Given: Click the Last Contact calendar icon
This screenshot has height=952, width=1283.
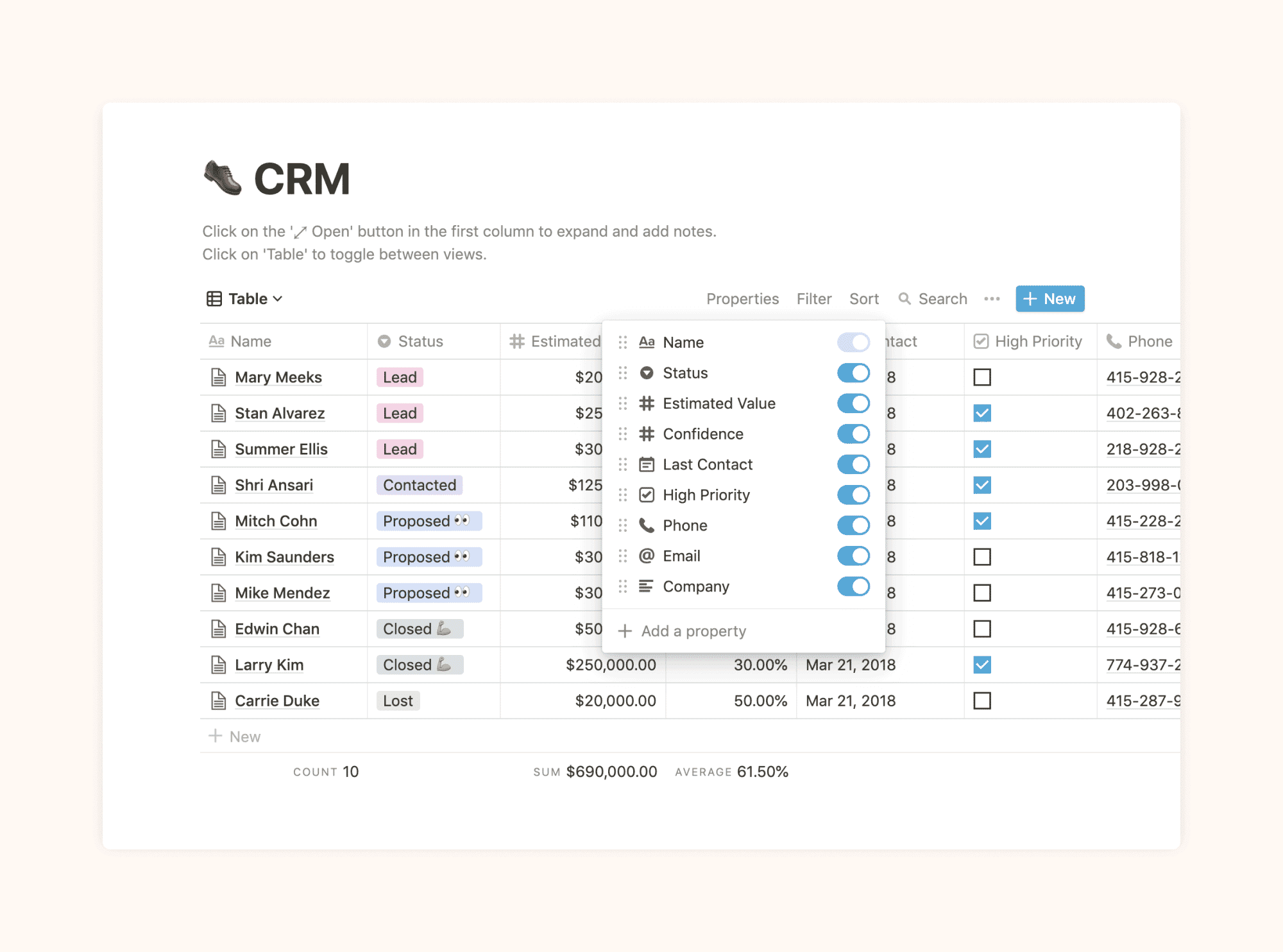Looking at the screenshot, I should (647, 465).
